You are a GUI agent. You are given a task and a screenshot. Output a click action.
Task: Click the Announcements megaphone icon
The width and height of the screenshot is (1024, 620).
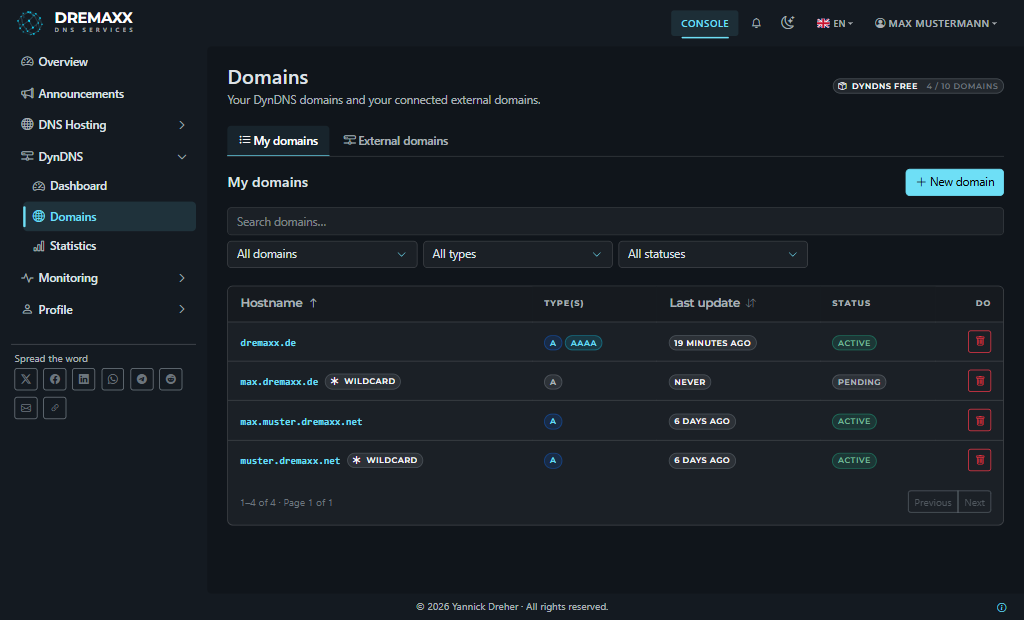(x=27, y=93)
